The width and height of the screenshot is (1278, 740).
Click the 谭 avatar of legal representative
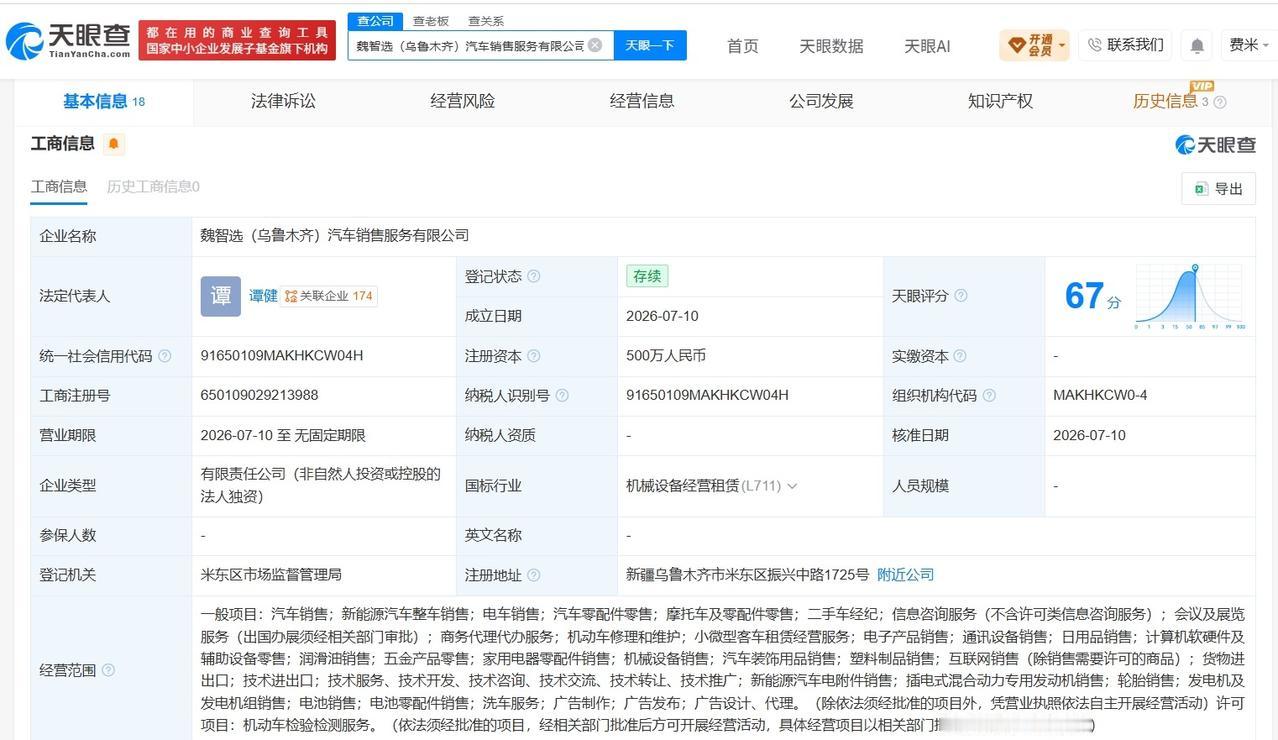tap(221, 296)
